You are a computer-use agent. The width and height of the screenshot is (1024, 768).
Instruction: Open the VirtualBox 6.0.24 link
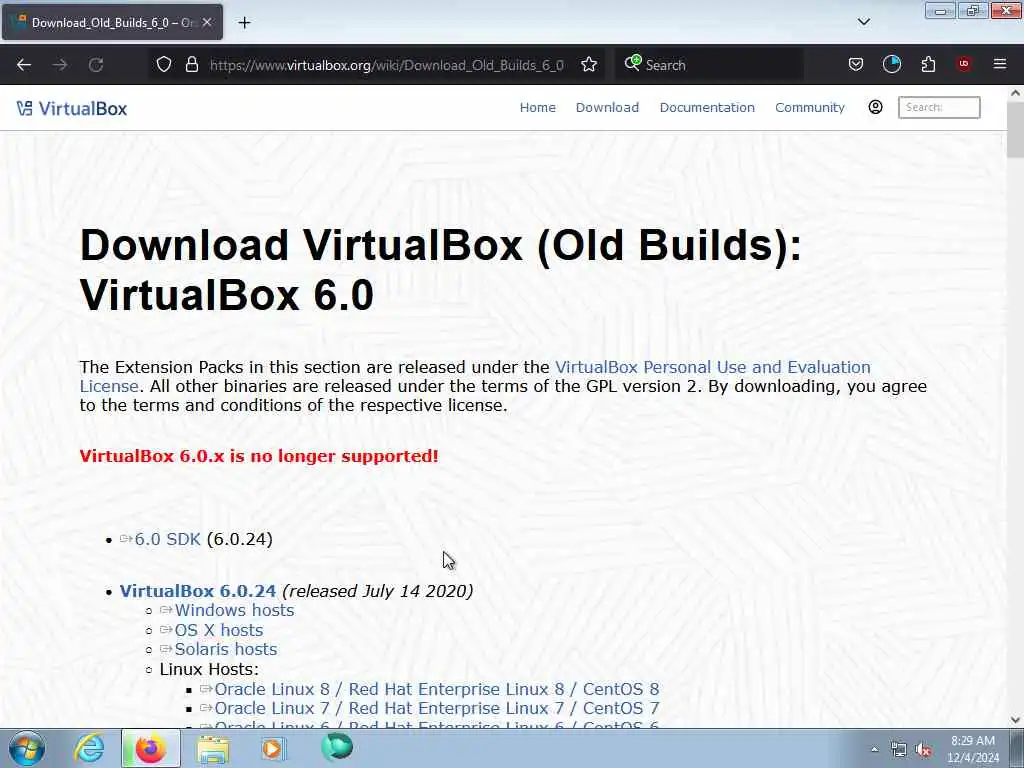(197, 591)
